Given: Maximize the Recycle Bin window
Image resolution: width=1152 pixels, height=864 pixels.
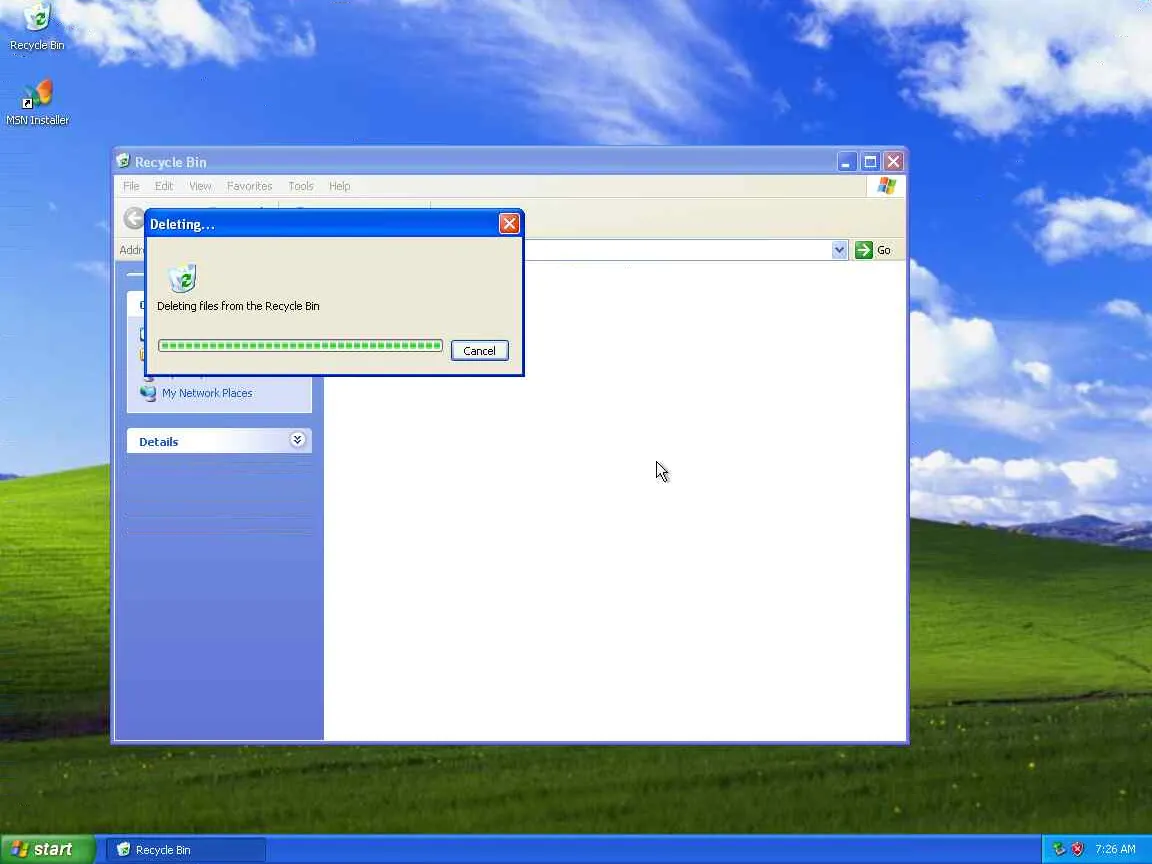Looking at the screenshot, I should (870, 162).
